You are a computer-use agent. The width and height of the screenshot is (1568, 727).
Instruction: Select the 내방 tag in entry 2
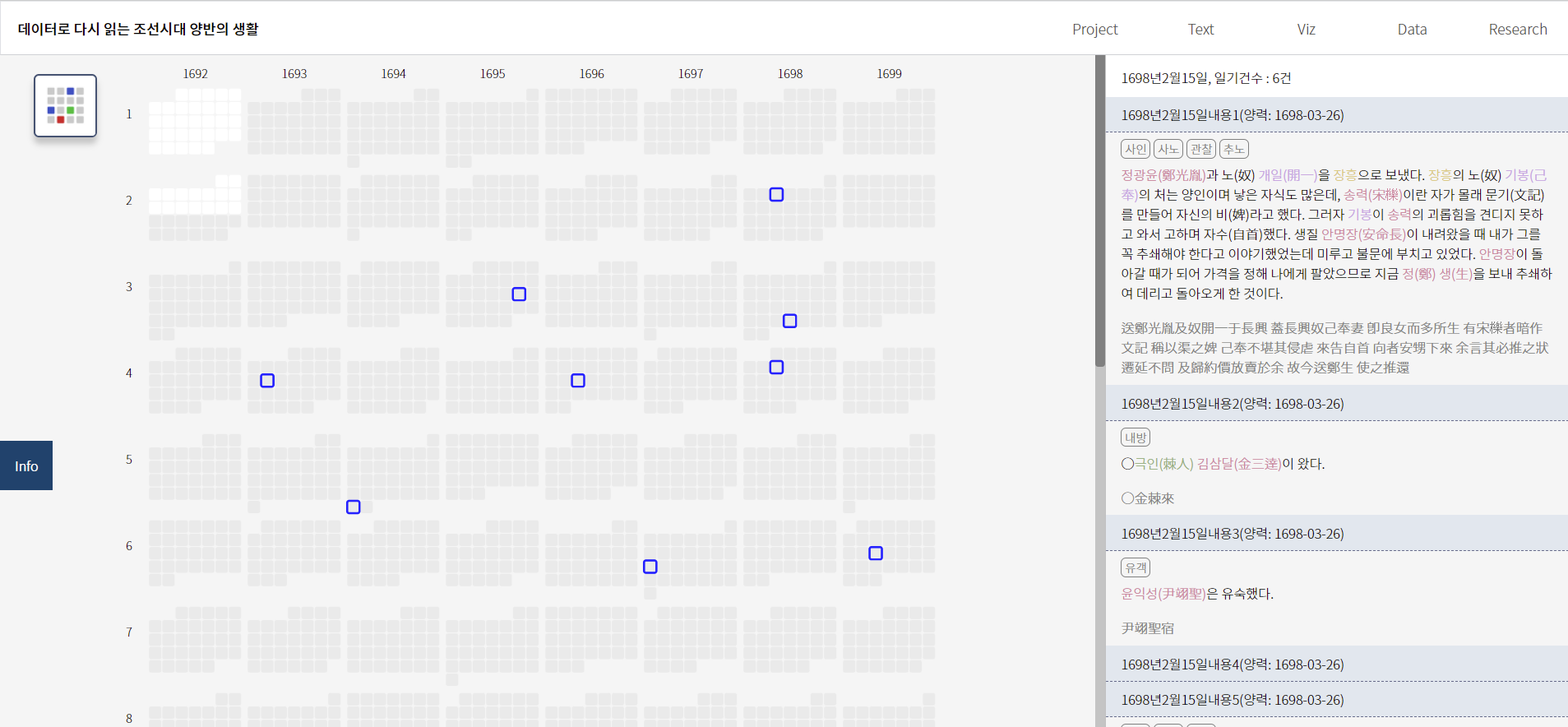coord(1136,438)
